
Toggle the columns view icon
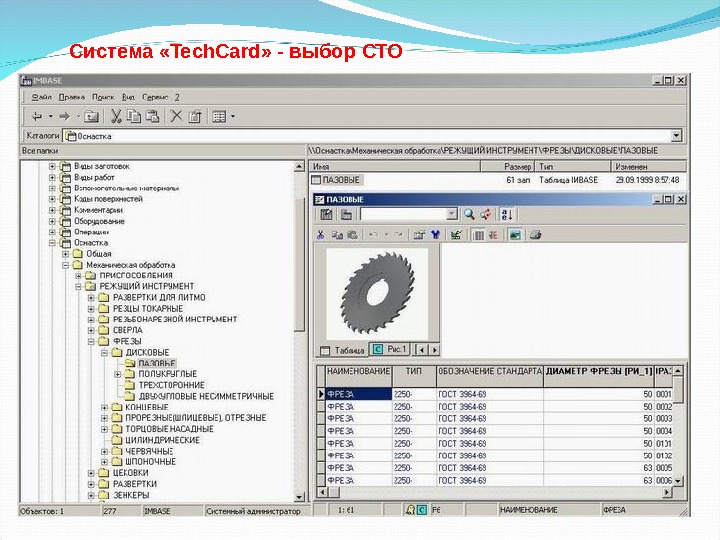[478, 235]
